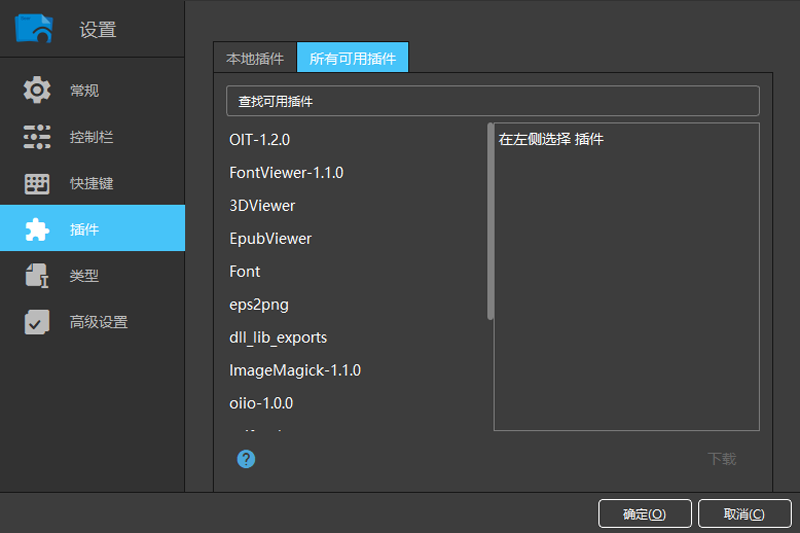Screen dimensions: 800x533
Task: Click the keyboard icon for 快捷键
Action: point(37,183)
